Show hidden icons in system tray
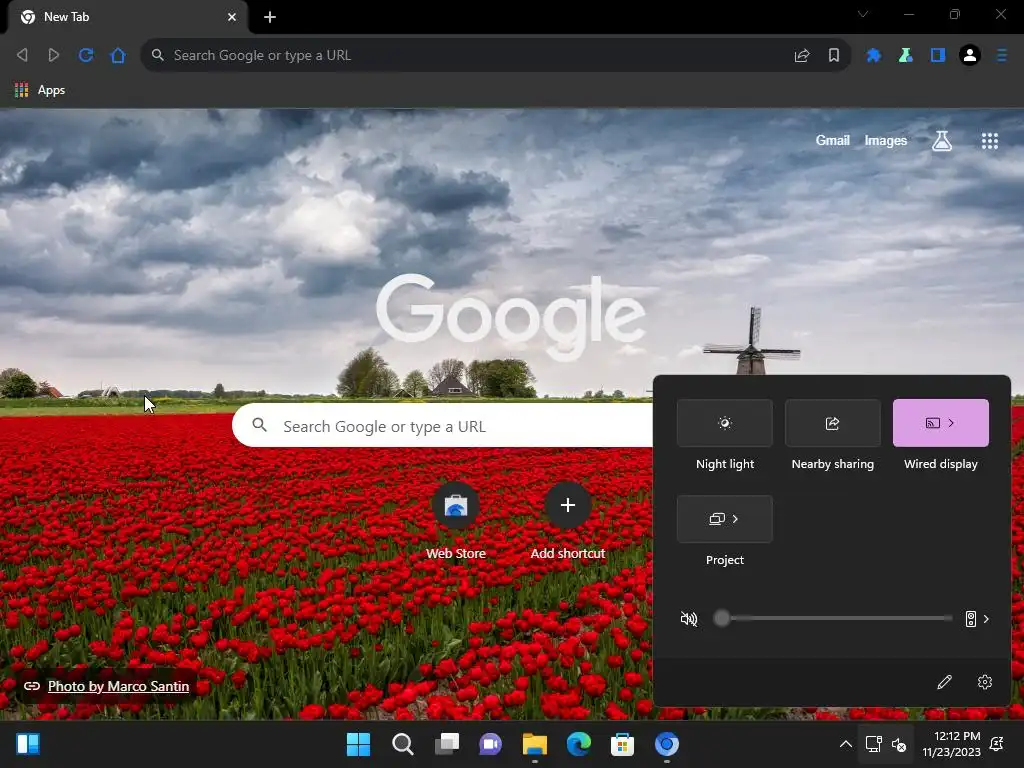Viewport: 1024px width, 768px height. click(x=845, y=744)
